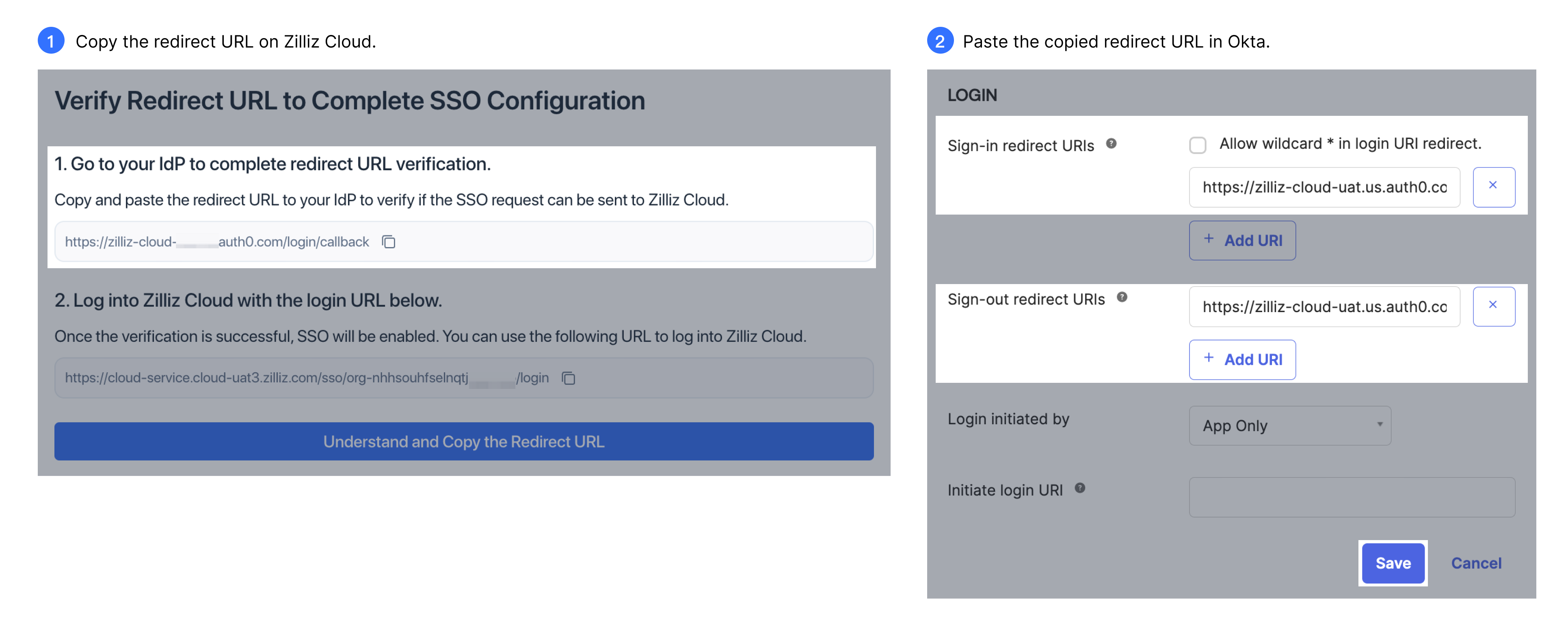Save the Okta login settings
The width and height of the screenshot is (1568, 623).
tap(1393, 563)
